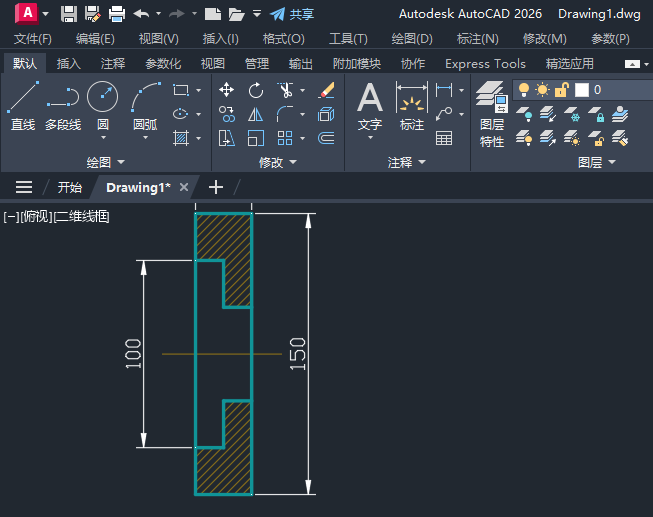This screenshot has width=653, height=517.
Task: Click the Open folder icon
Action: click(x=237, y=14)
